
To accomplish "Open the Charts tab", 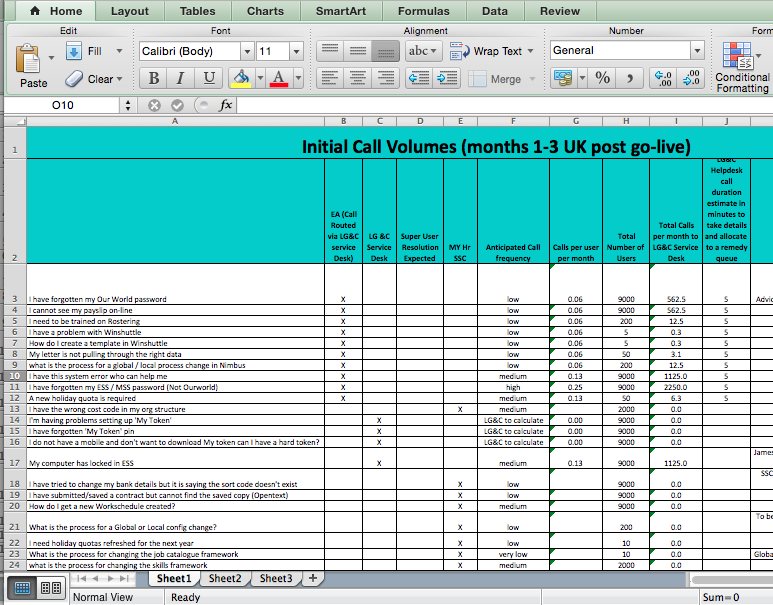I will pos(265,11).
